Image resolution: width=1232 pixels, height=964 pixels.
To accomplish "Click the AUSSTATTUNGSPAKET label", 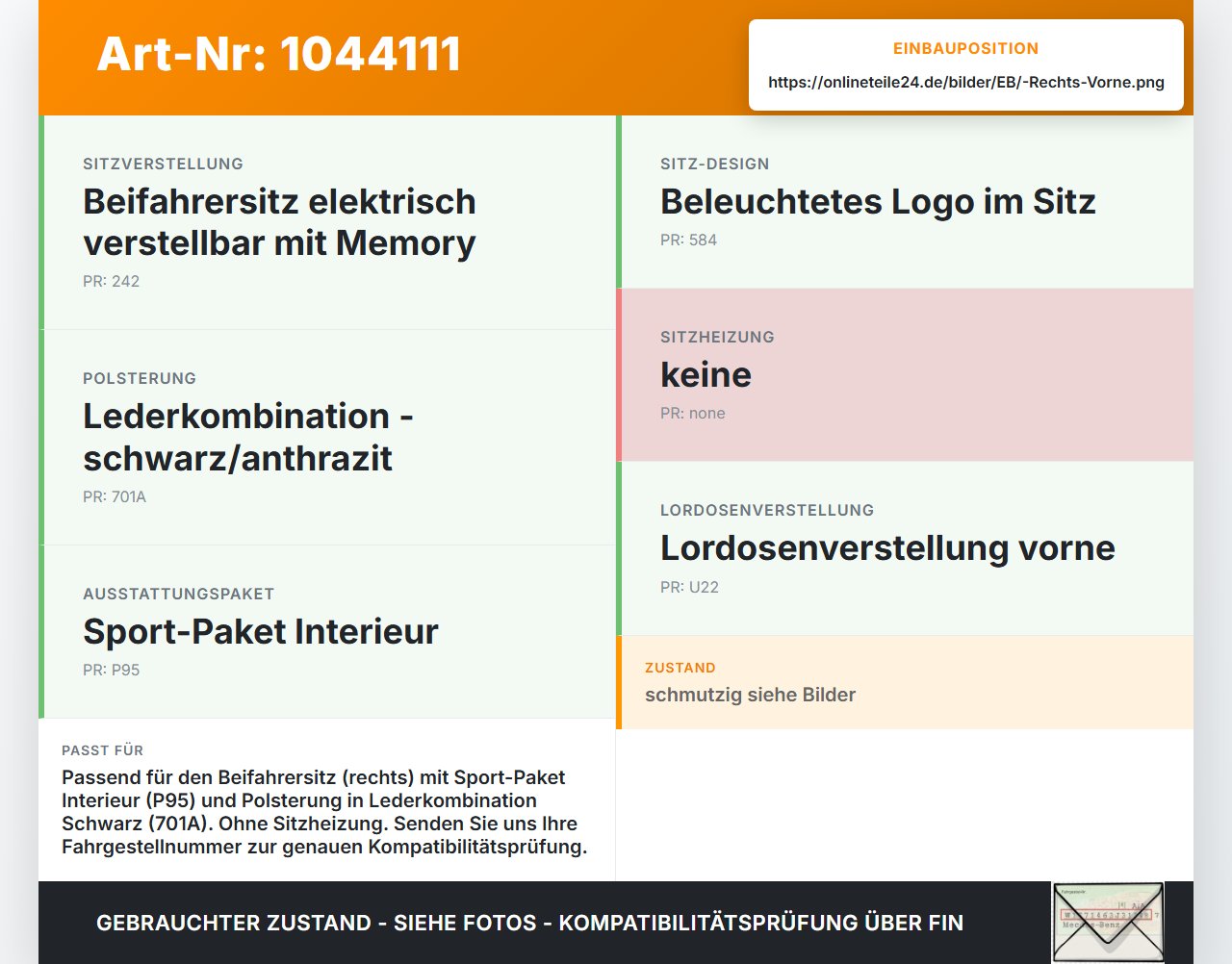I will [178, 594].
